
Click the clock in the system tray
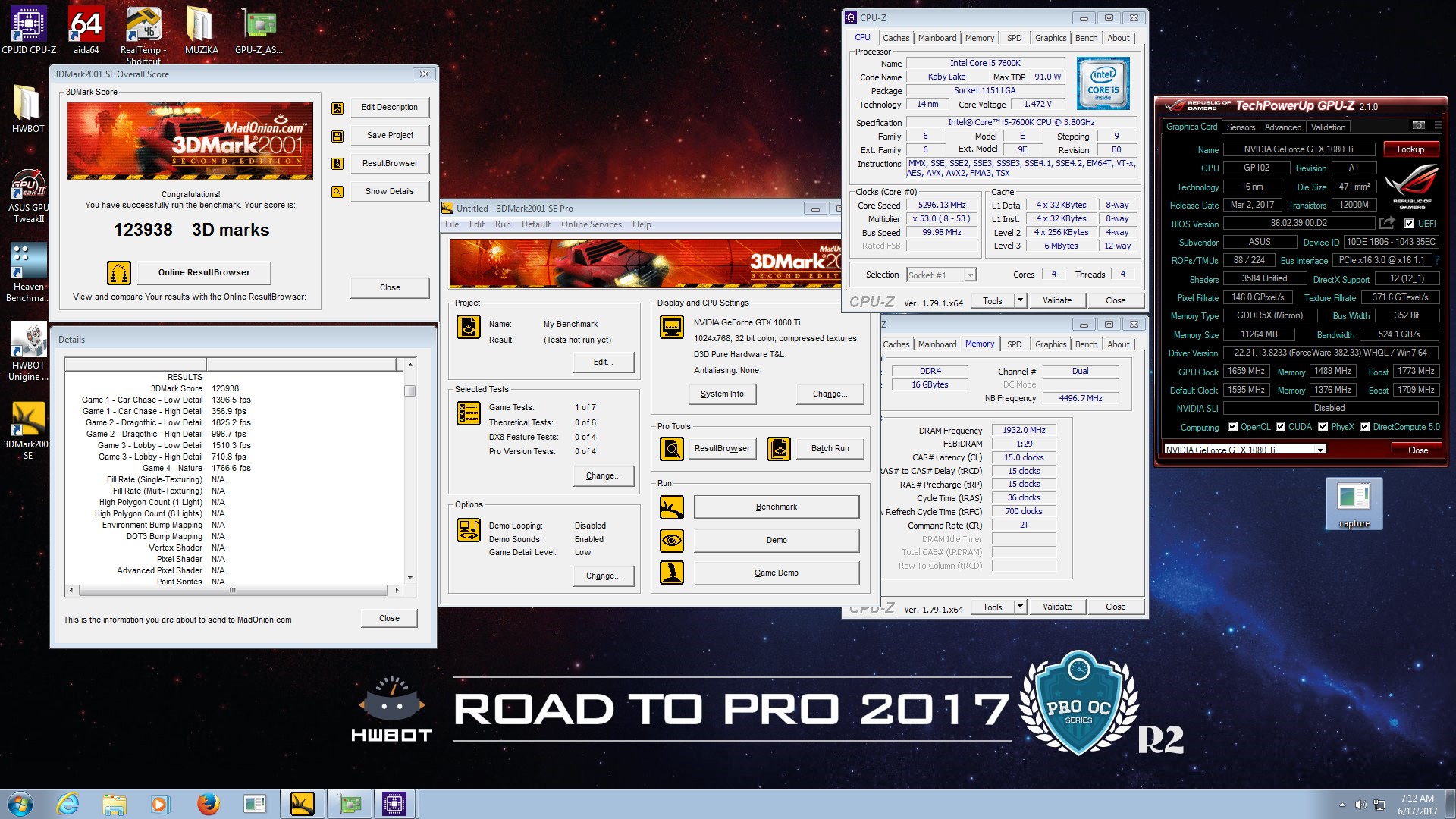(1417, 805)
